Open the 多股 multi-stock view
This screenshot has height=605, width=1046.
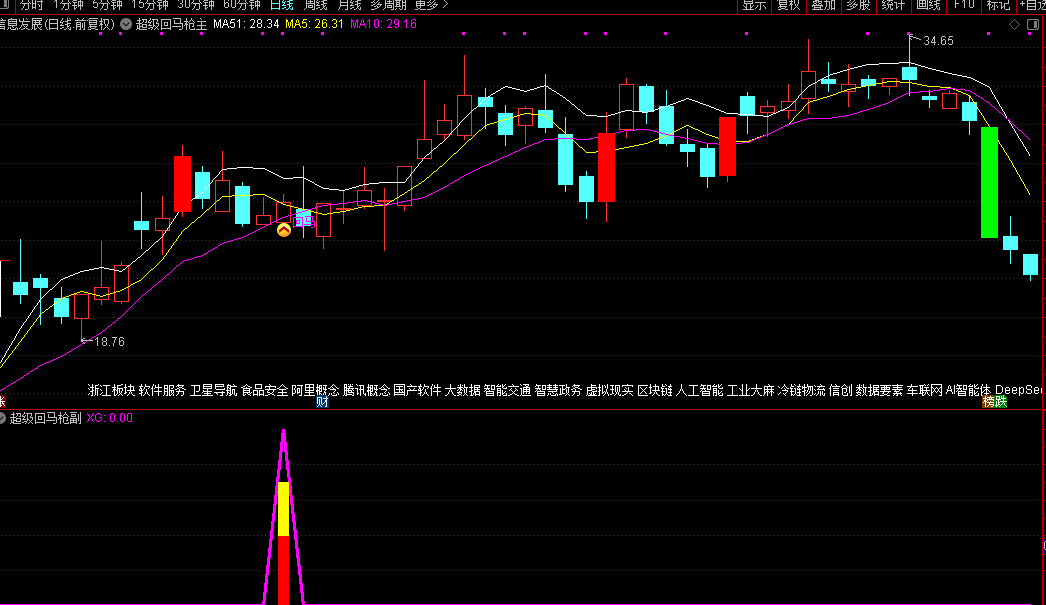click(x=858, y=5)
